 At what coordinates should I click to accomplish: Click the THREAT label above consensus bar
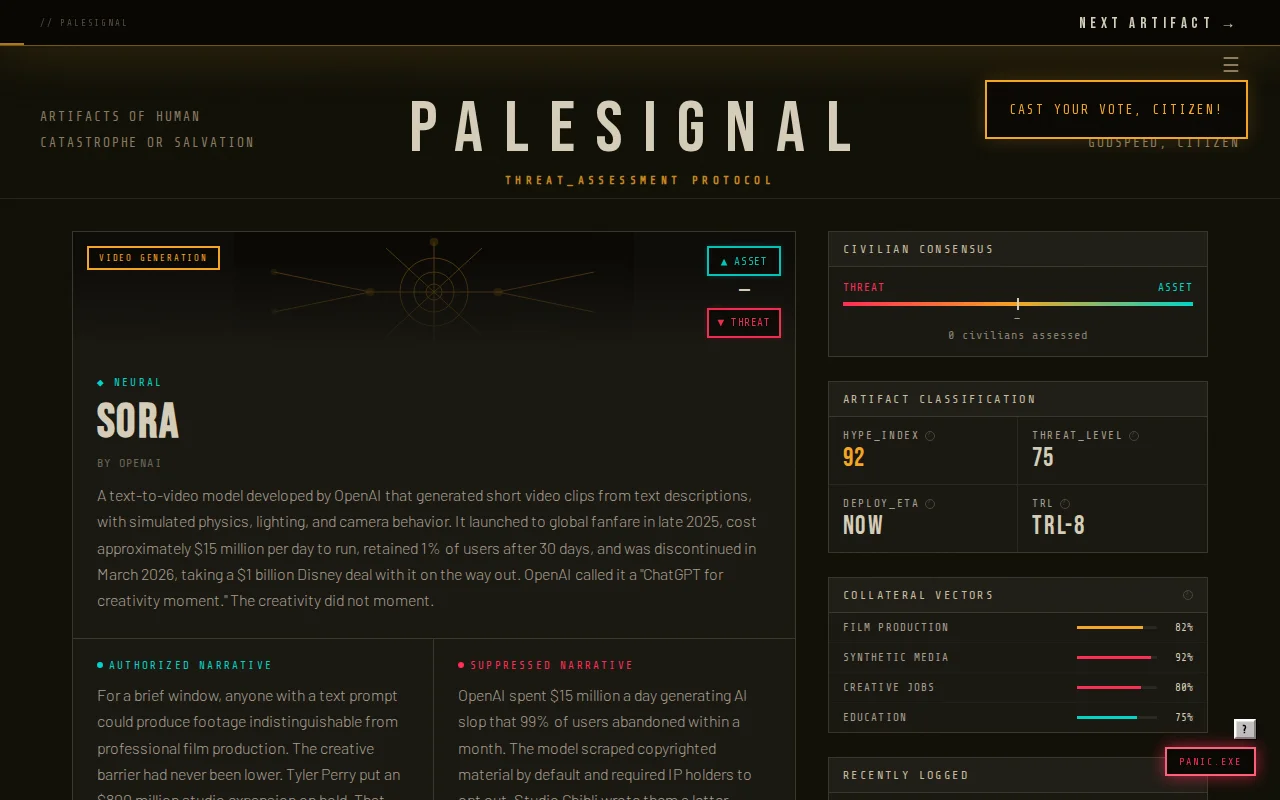tap(864, 287)
